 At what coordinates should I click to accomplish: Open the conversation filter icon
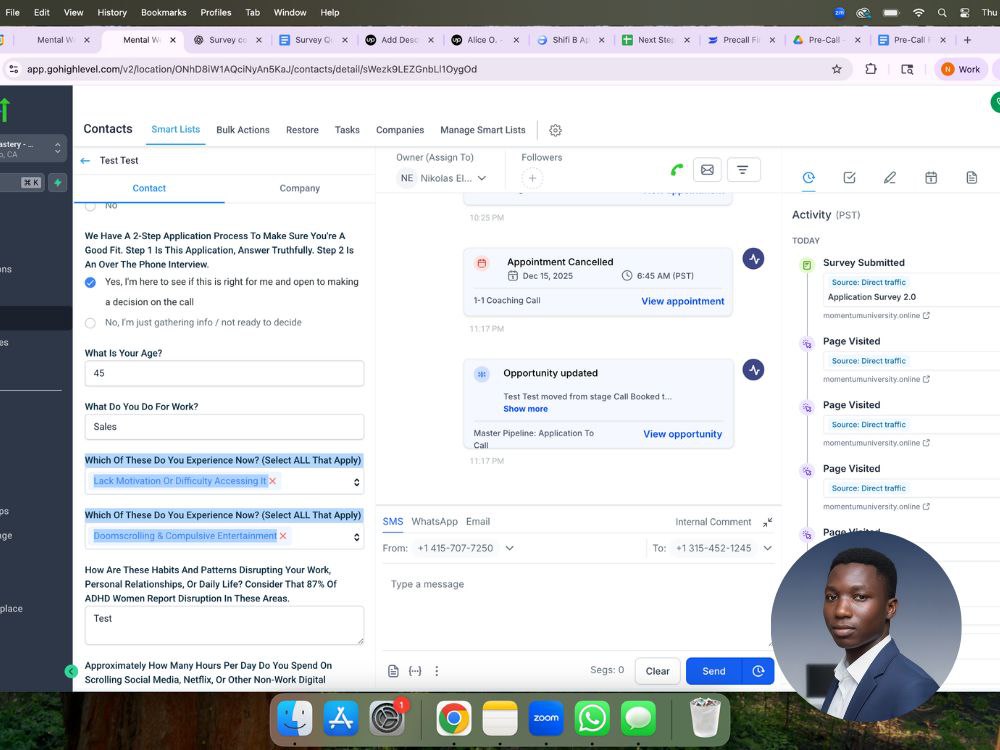tap(742, 170)
